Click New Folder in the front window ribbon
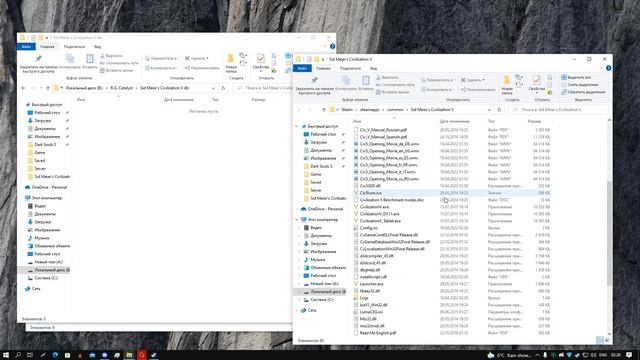 tap(507, 84)
